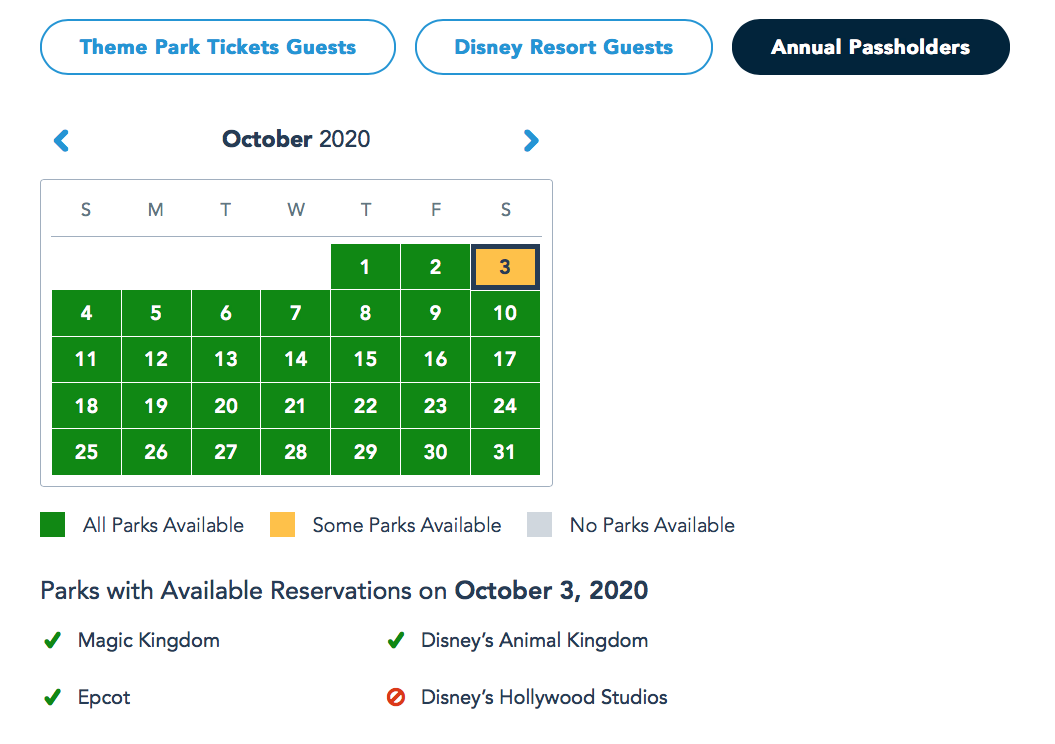Switch to Theme Park Tickets Guests tab
This screenshot has height=744, width=1055.
pyautogui.click(x=218, y=47)
